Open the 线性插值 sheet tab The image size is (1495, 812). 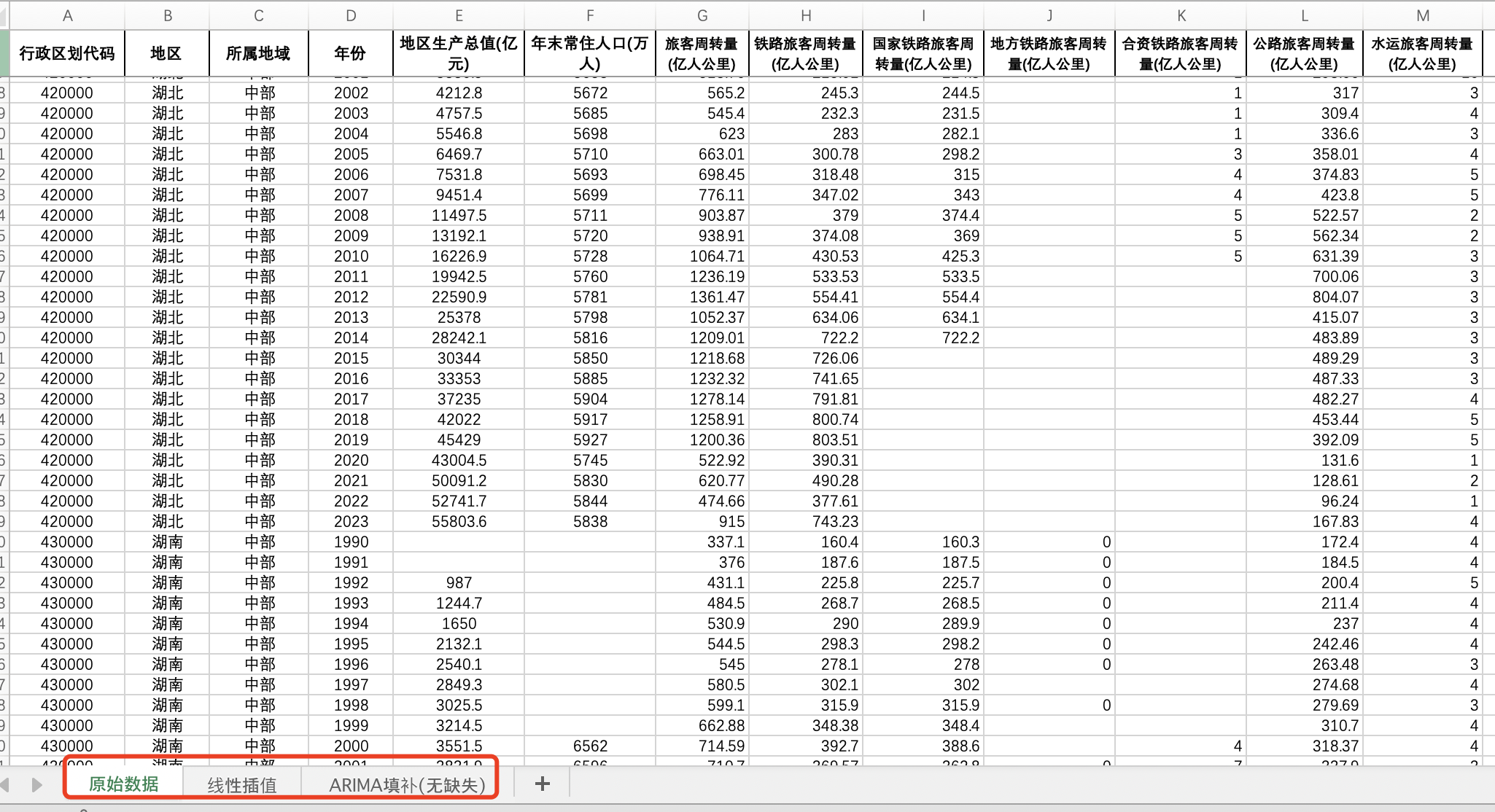coord(242,785)
